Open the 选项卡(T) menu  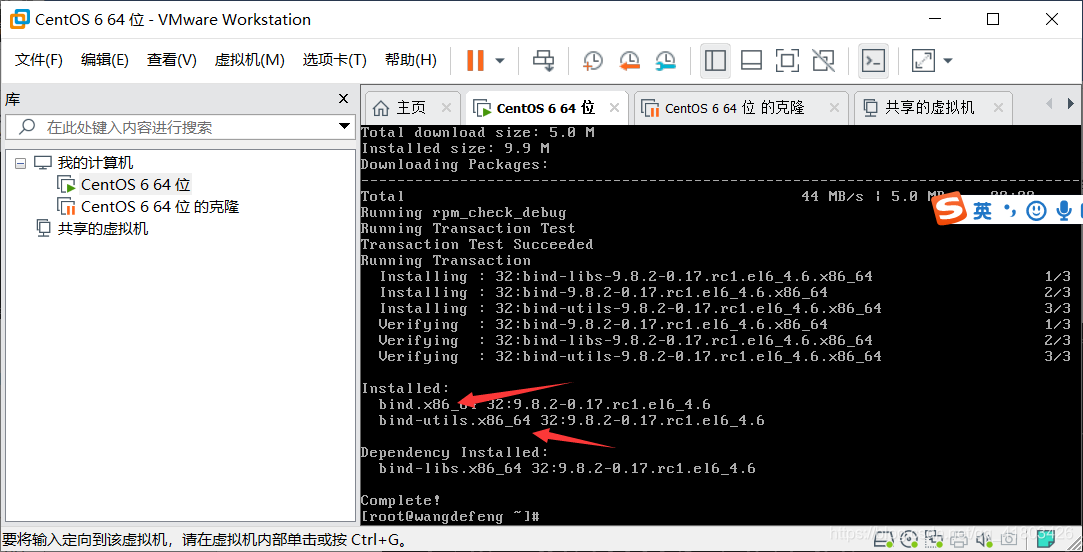(334, 60)
